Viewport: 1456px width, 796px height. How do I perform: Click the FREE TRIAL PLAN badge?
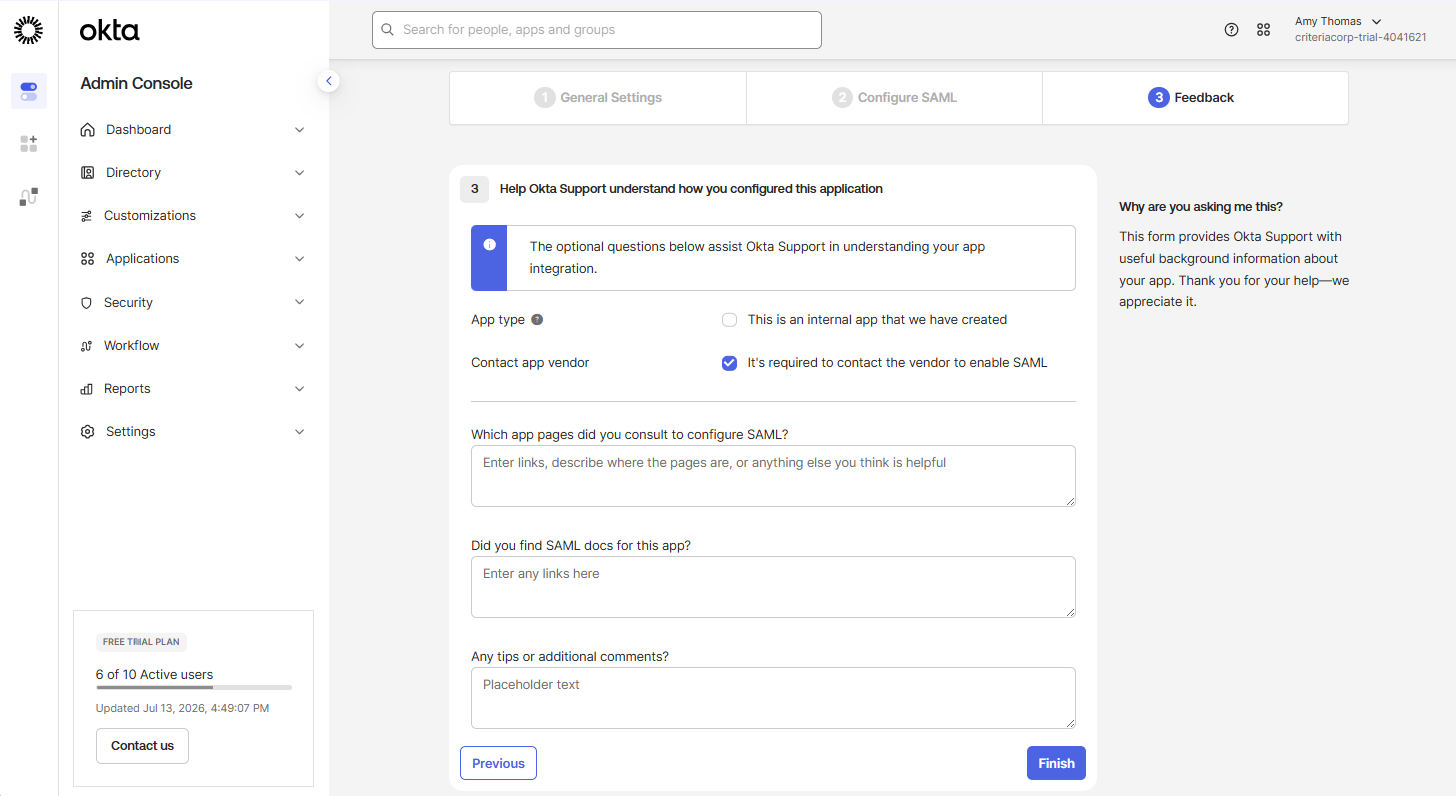pyautogui.click(x=141, y=643)
